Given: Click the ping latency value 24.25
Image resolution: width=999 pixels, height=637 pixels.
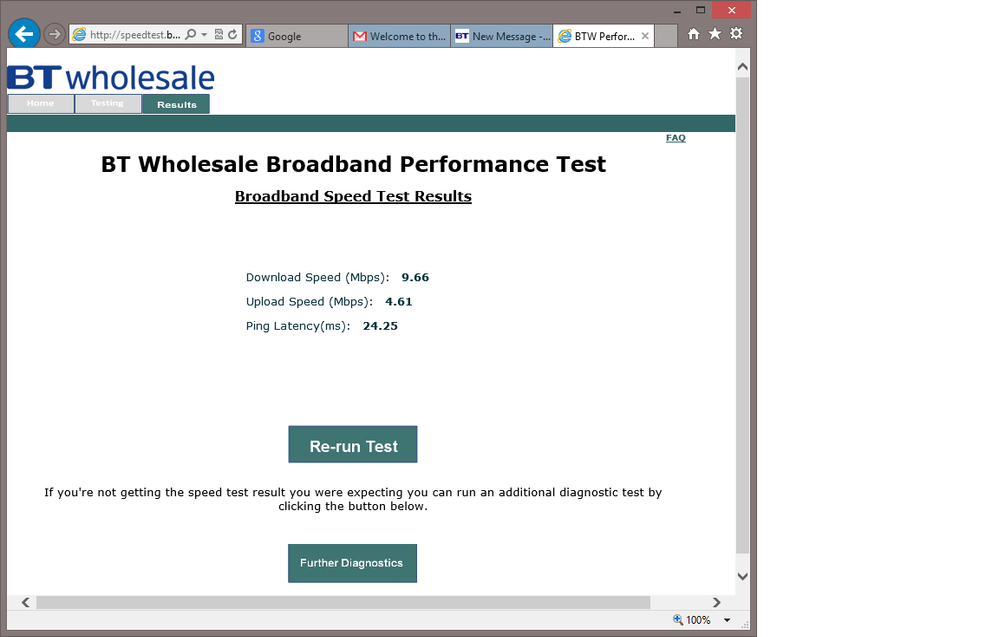Looking at the screenshot, I should pos(380,326).
